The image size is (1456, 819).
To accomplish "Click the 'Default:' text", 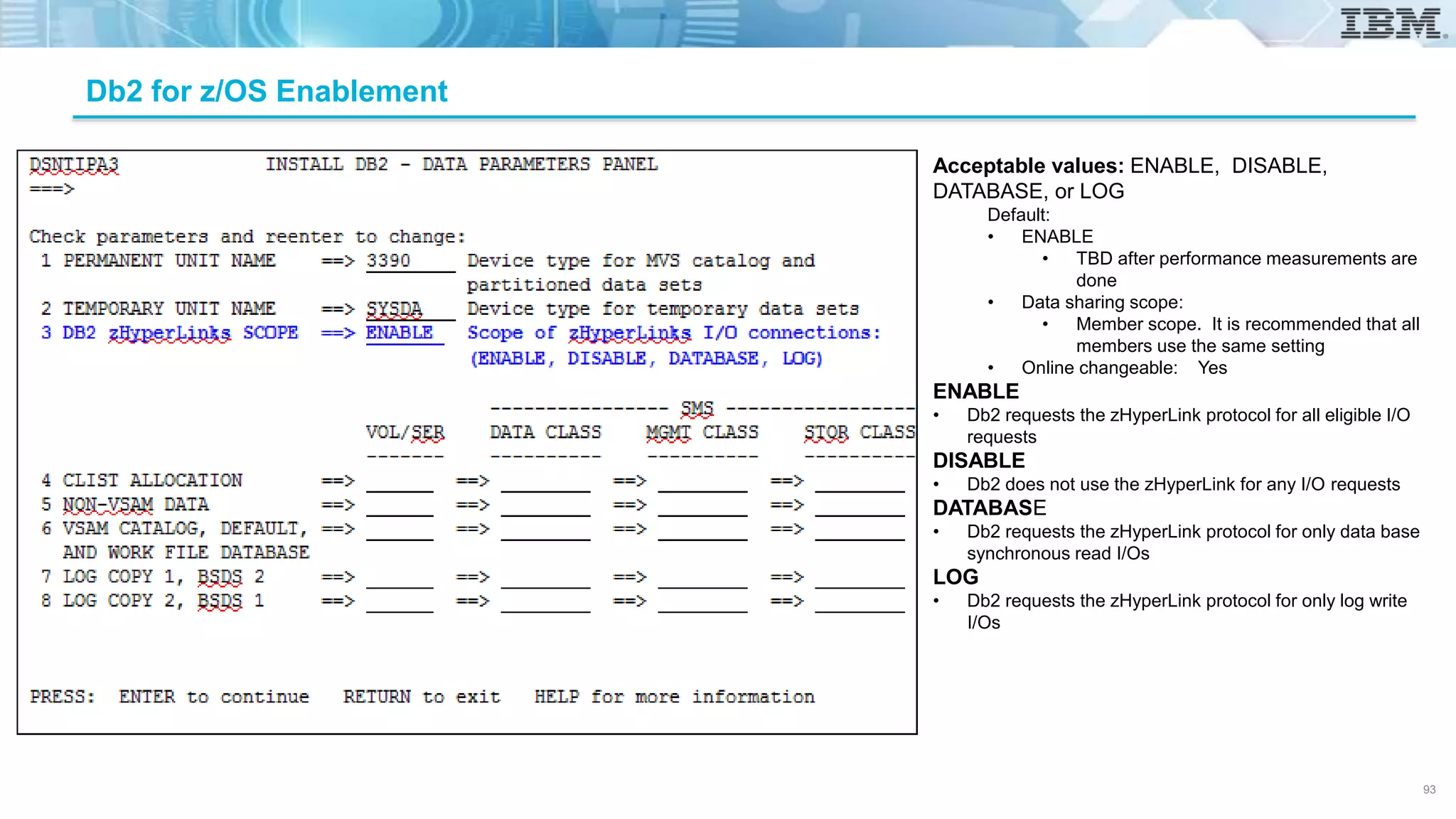I will pos(1019,215).
